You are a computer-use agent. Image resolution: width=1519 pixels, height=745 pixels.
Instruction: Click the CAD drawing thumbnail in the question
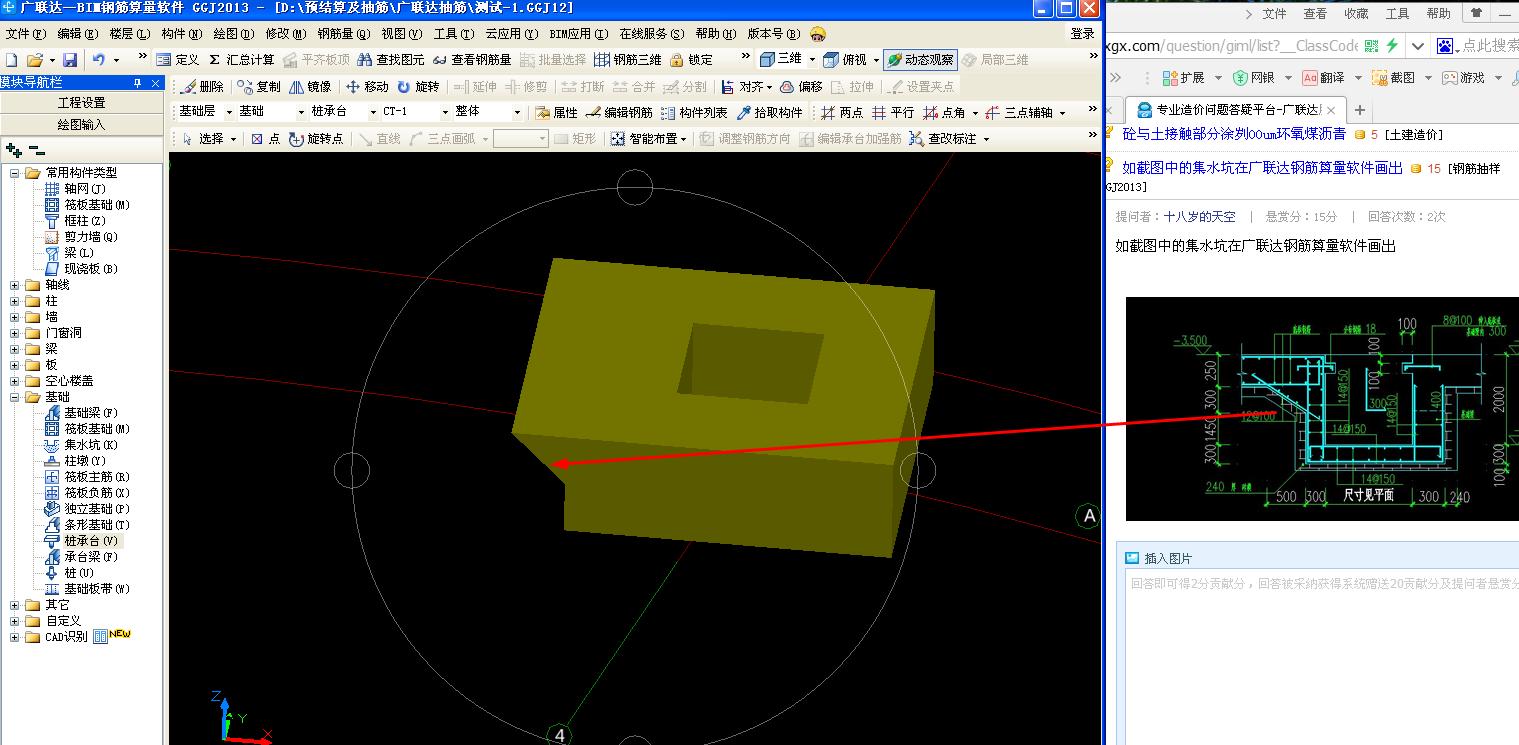click(x=1322, y=408)
